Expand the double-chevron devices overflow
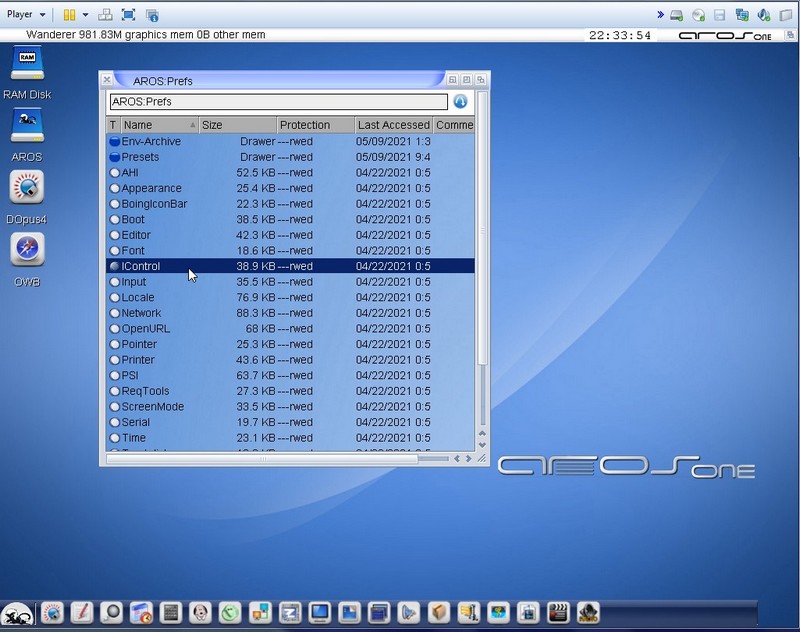The height and width of the screenshot is (632, 800). (x=660, y=15)
